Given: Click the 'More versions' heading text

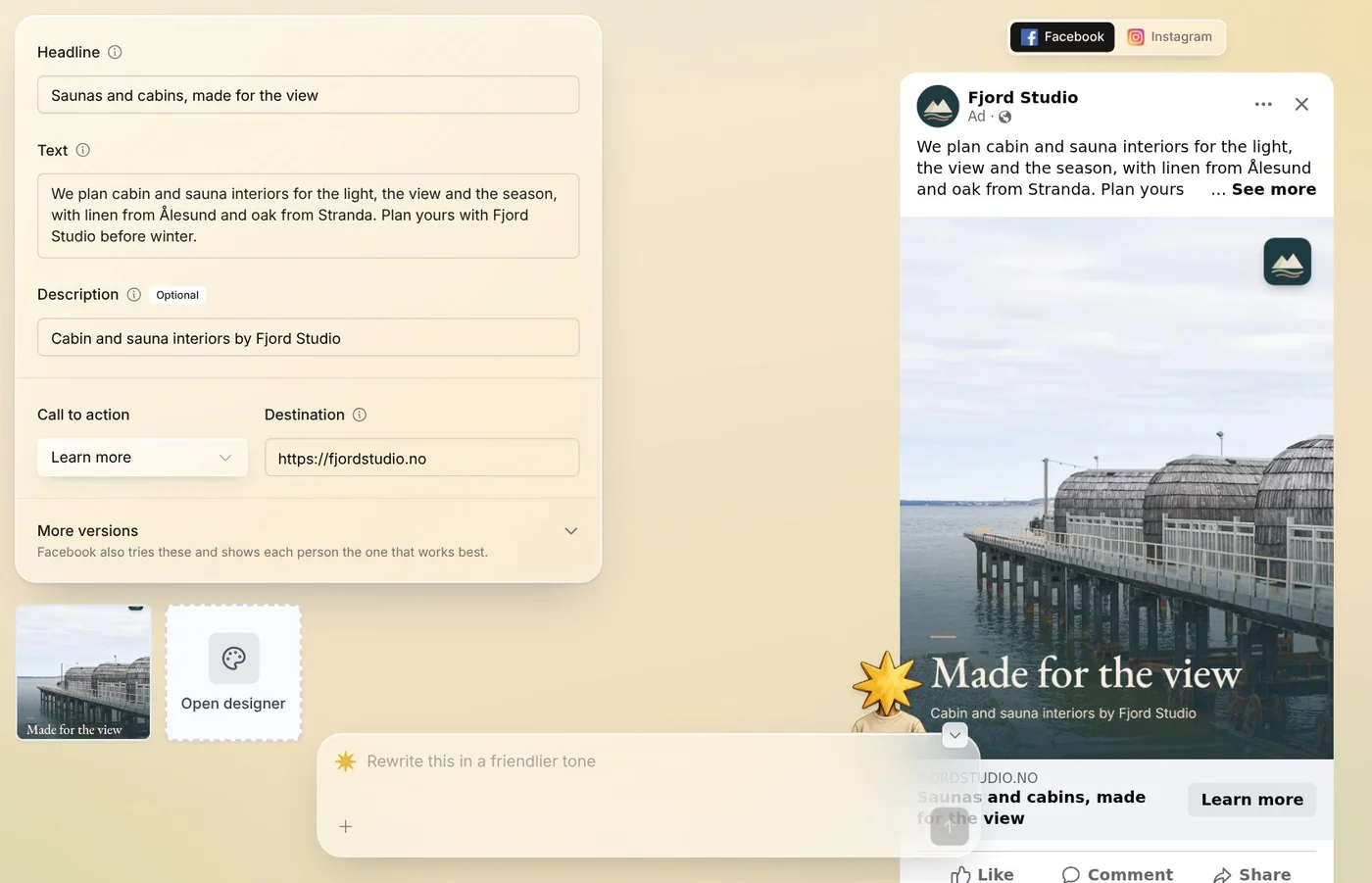Looking at the screenshot, I should click(x=88, y=531).
